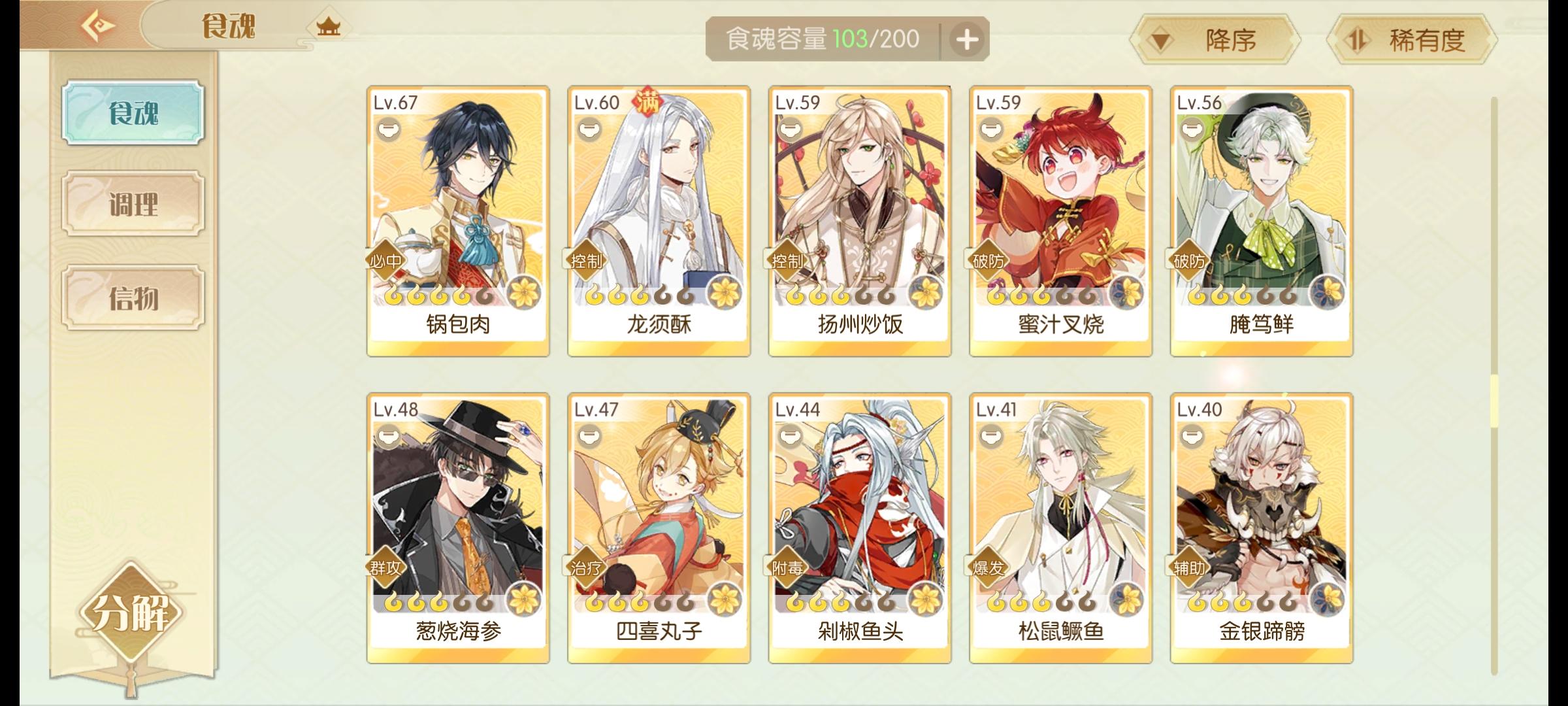The height and width of the screenshot is (706, 1568).
Task: Toggle the bowl icon on 四喜丸子 card
Action: (x=589, y=436)
